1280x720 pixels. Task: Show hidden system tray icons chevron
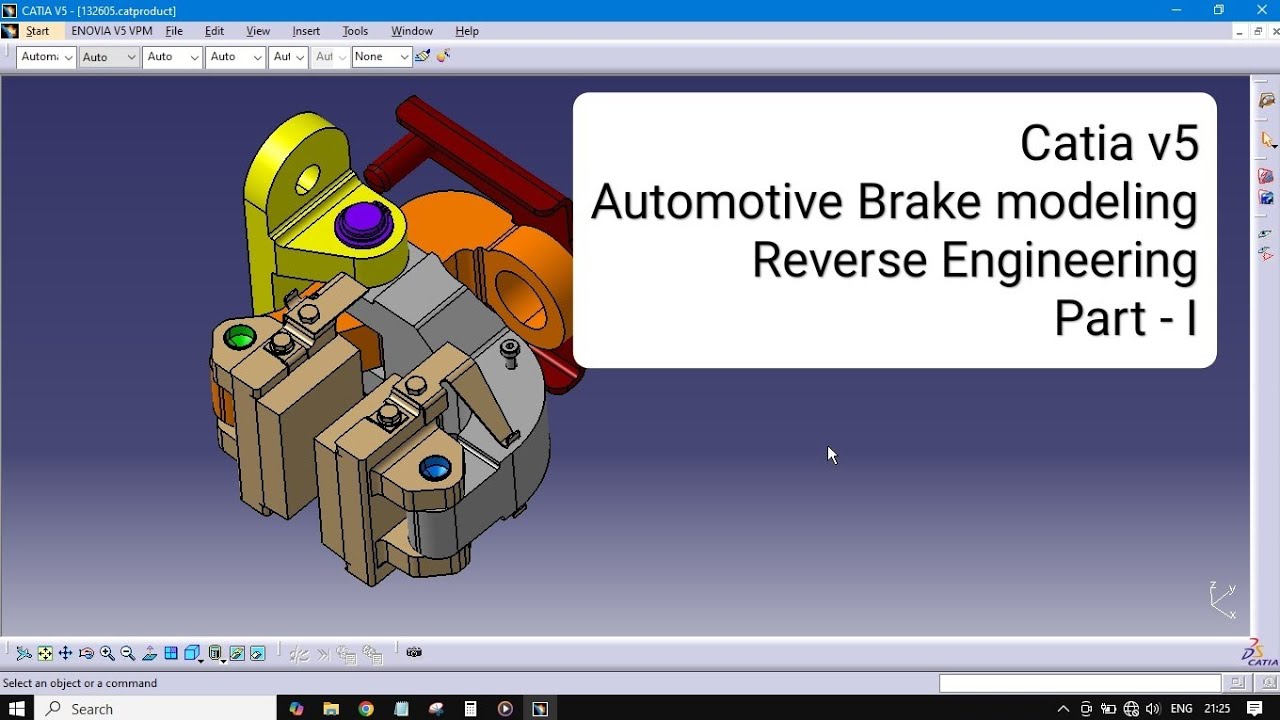tap(1063, 708)
